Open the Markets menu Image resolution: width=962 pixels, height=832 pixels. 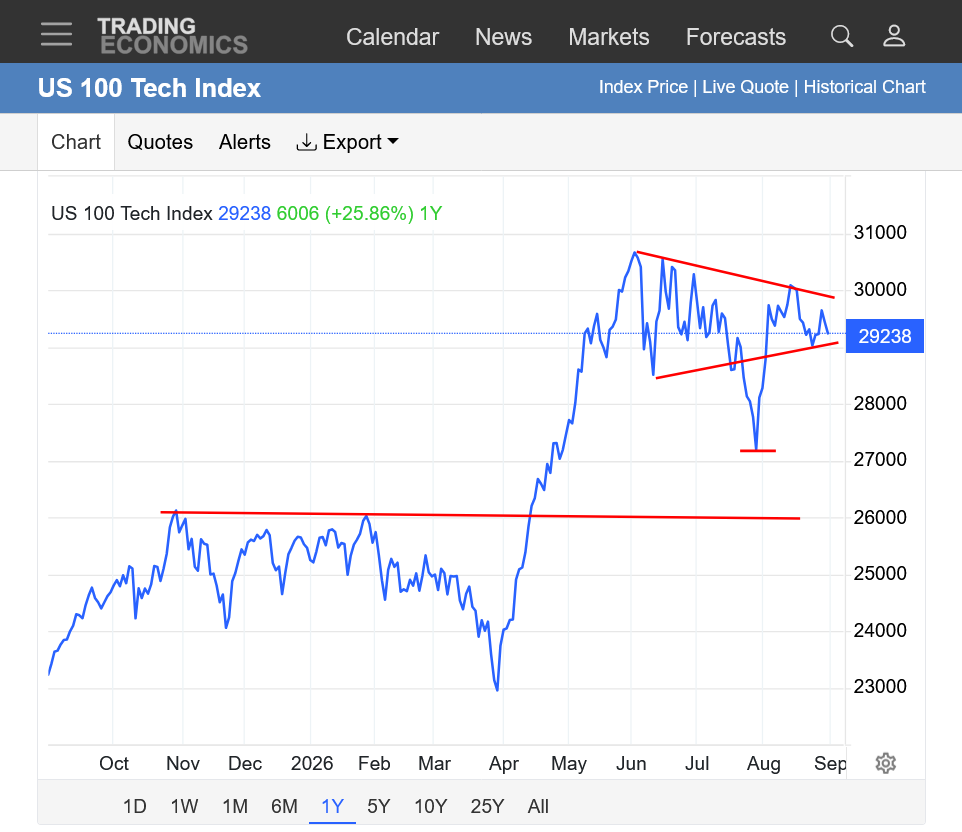point(609,37)
